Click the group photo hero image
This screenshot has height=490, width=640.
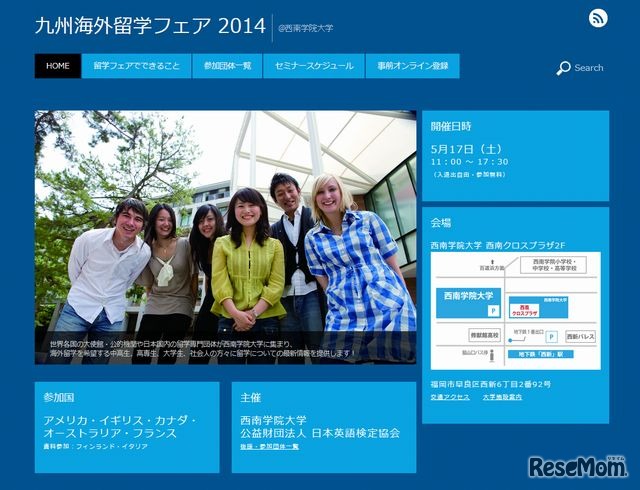[x=225, y=237]
